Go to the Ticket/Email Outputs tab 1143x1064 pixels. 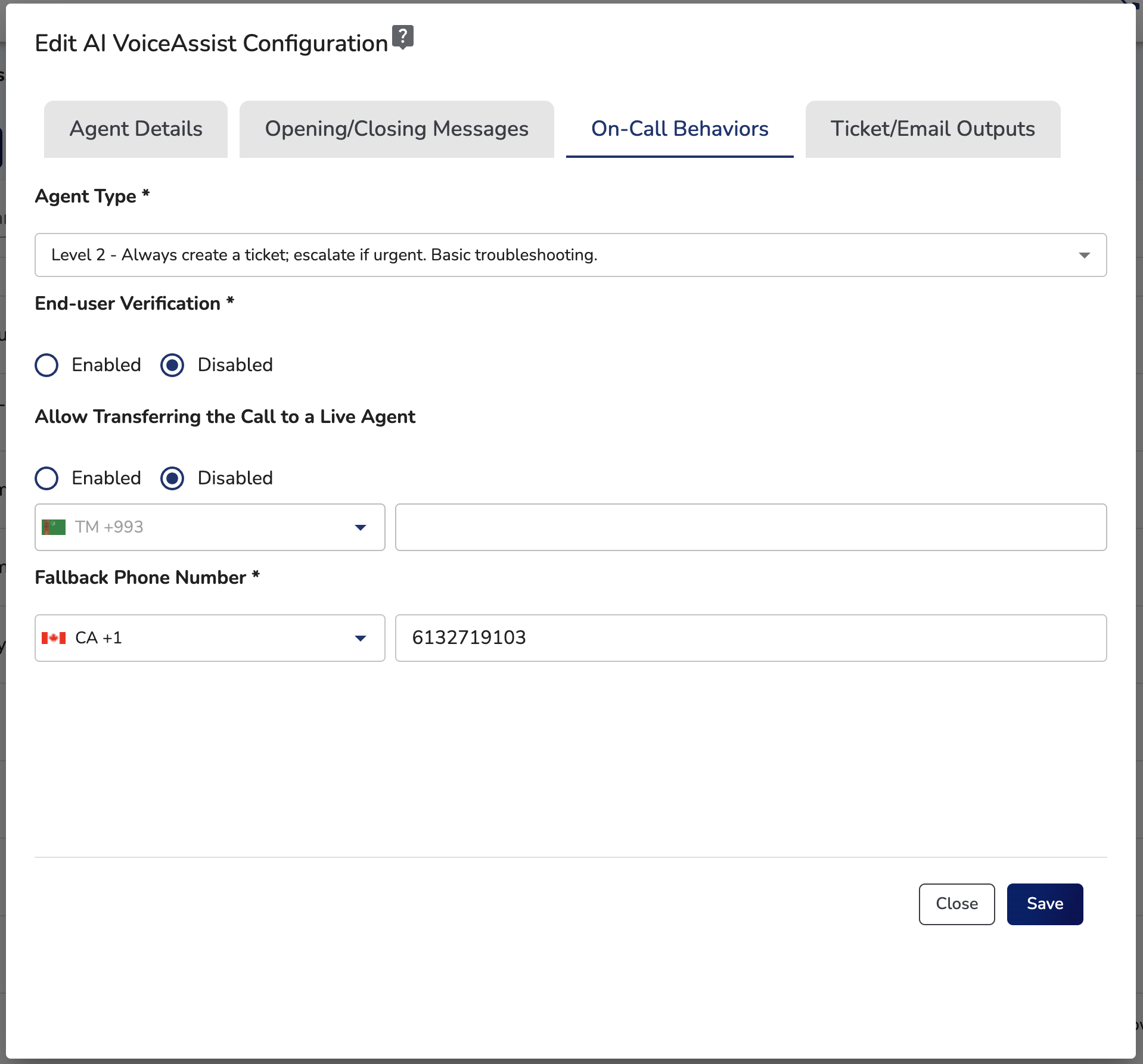[x=933, y=129]
